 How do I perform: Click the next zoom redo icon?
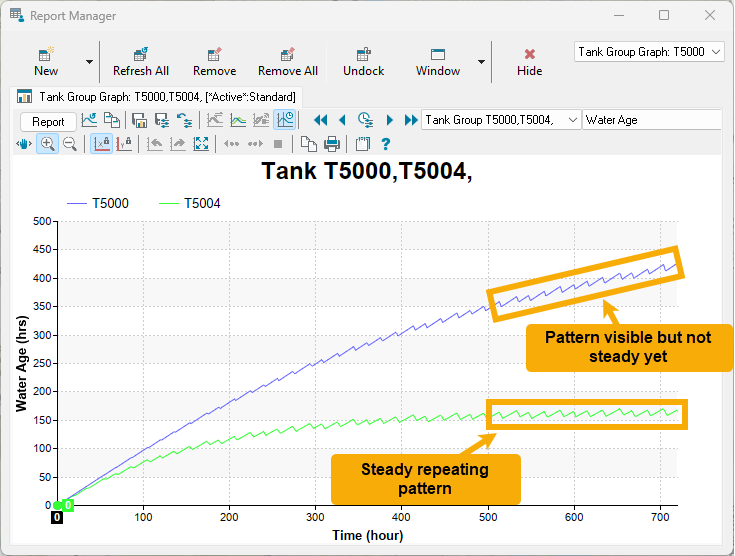coord(178,144)
